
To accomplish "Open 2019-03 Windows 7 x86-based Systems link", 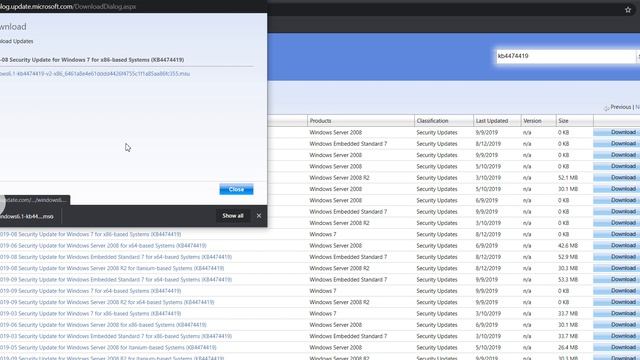I will tap(90, 313).
